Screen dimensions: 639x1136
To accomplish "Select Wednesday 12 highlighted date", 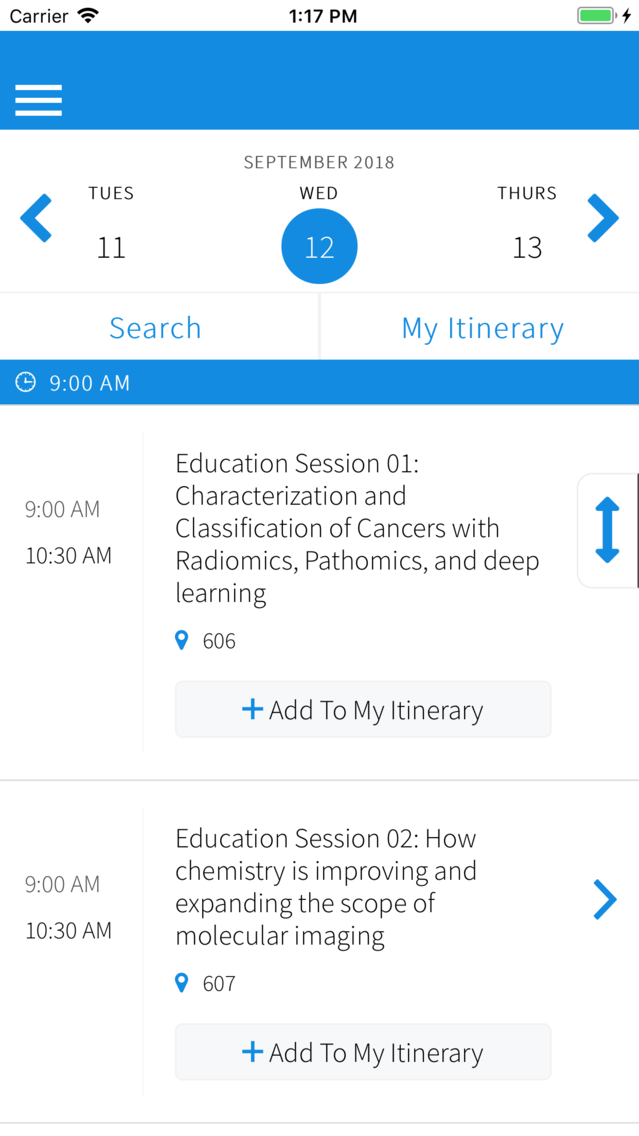I will coord(320,246).
